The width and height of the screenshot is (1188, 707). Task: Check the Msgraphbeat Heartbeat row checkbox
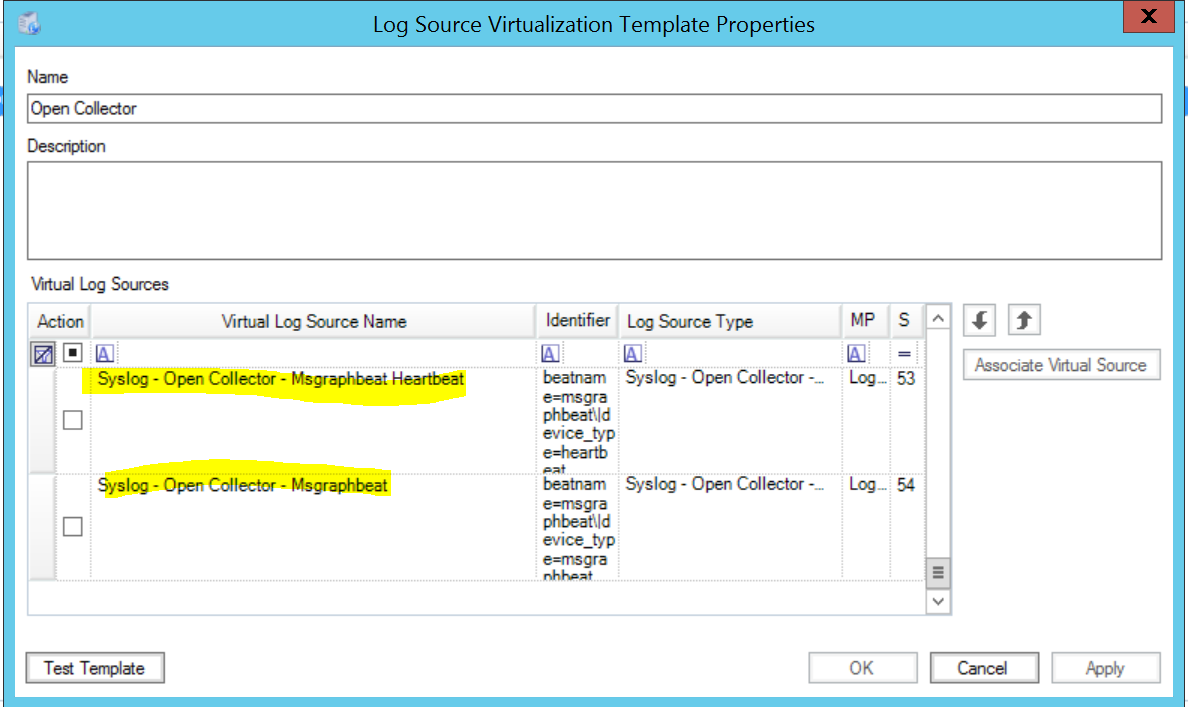[73, 421]
